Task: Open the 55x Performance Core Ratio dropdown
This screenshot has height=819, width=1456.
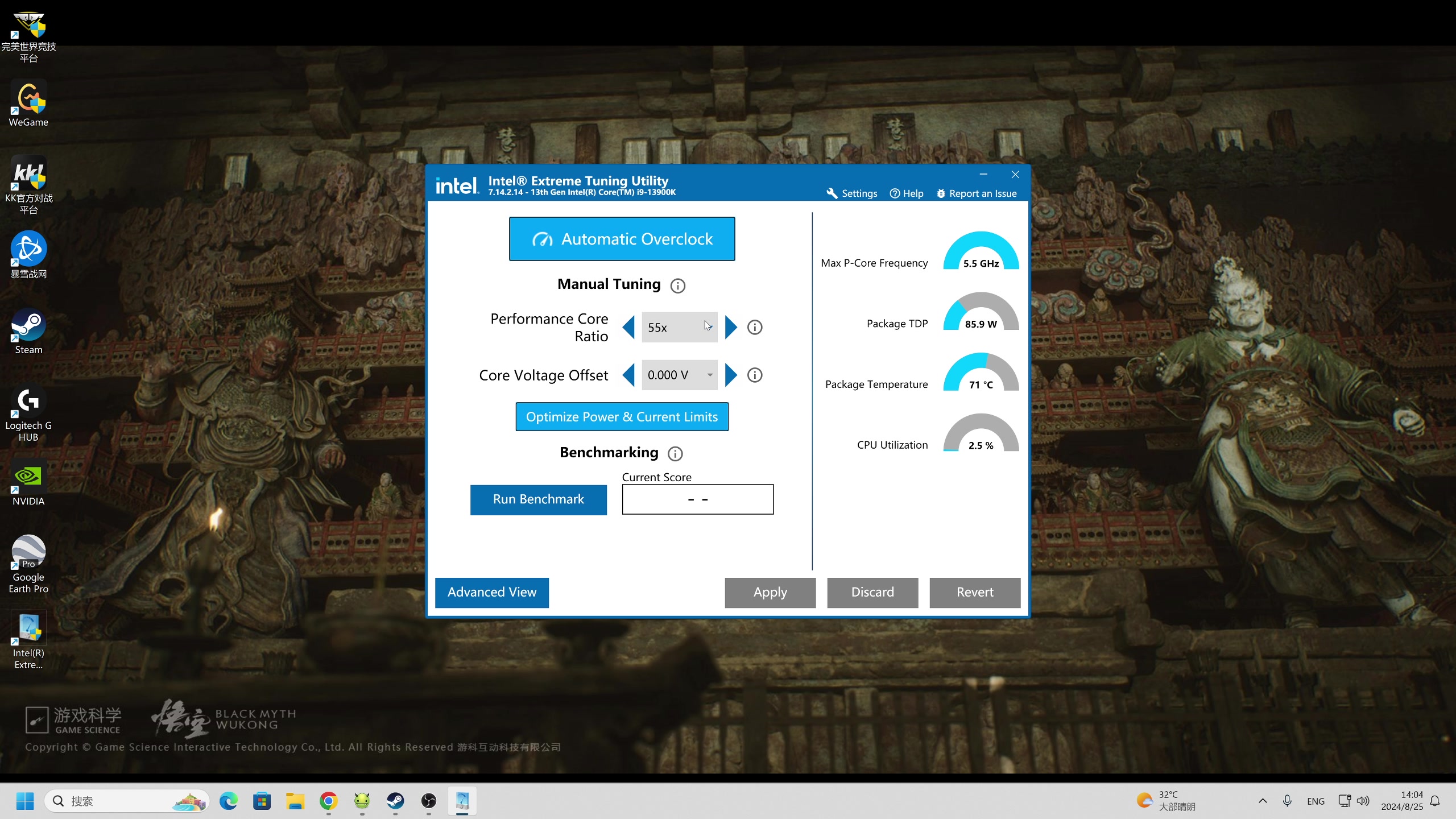Action: pos(679,327)
